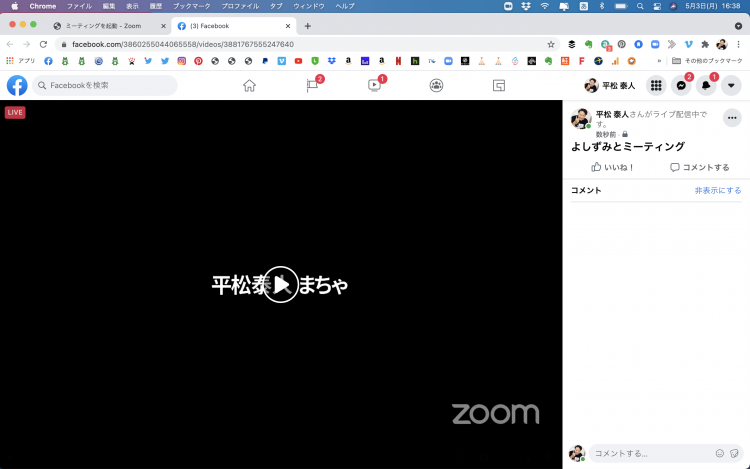Image resolution: width=750 pixels, height=469 pixels.
Task: Switch to the ミーティングを起動 - Zoom tab
Action: 103,26
